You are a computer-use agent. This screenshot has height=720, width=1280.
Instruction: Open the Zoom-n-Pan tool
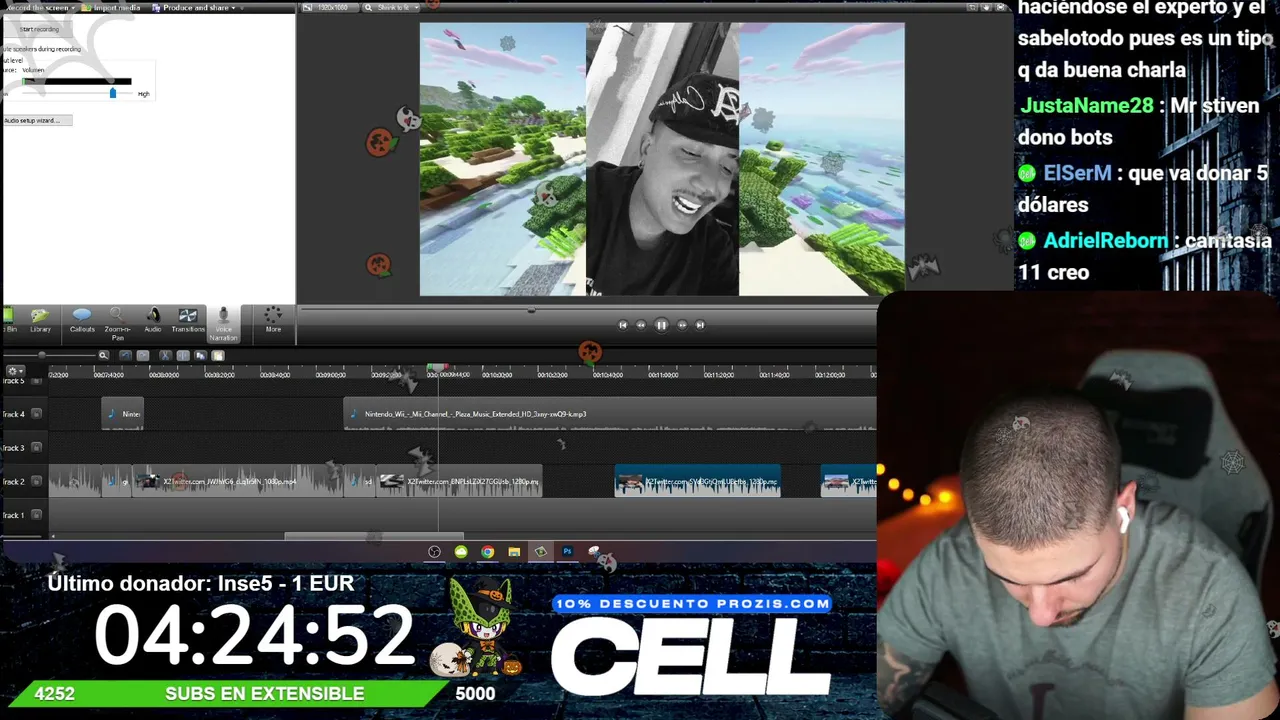coord(117,323)
